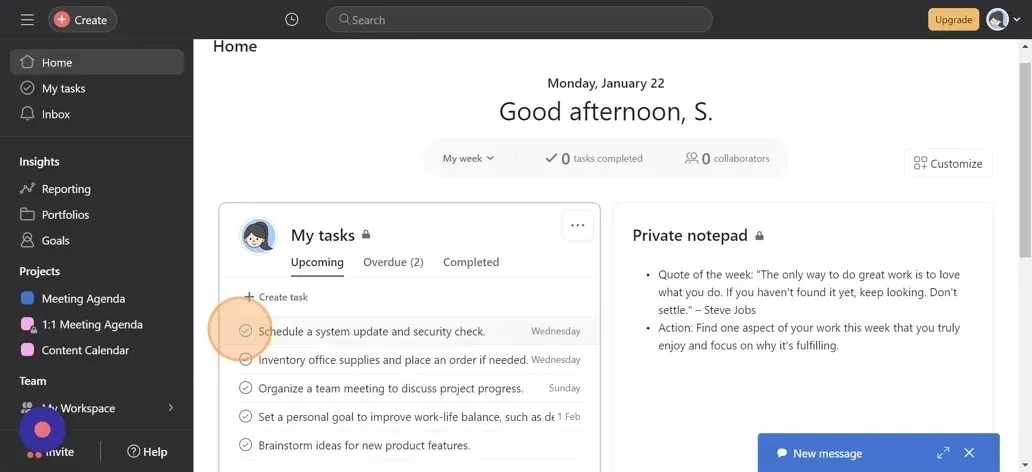The width and height of the screenshot is (1032, 472).
Task: Open the recent history clock icon
Action: point(291,20)
